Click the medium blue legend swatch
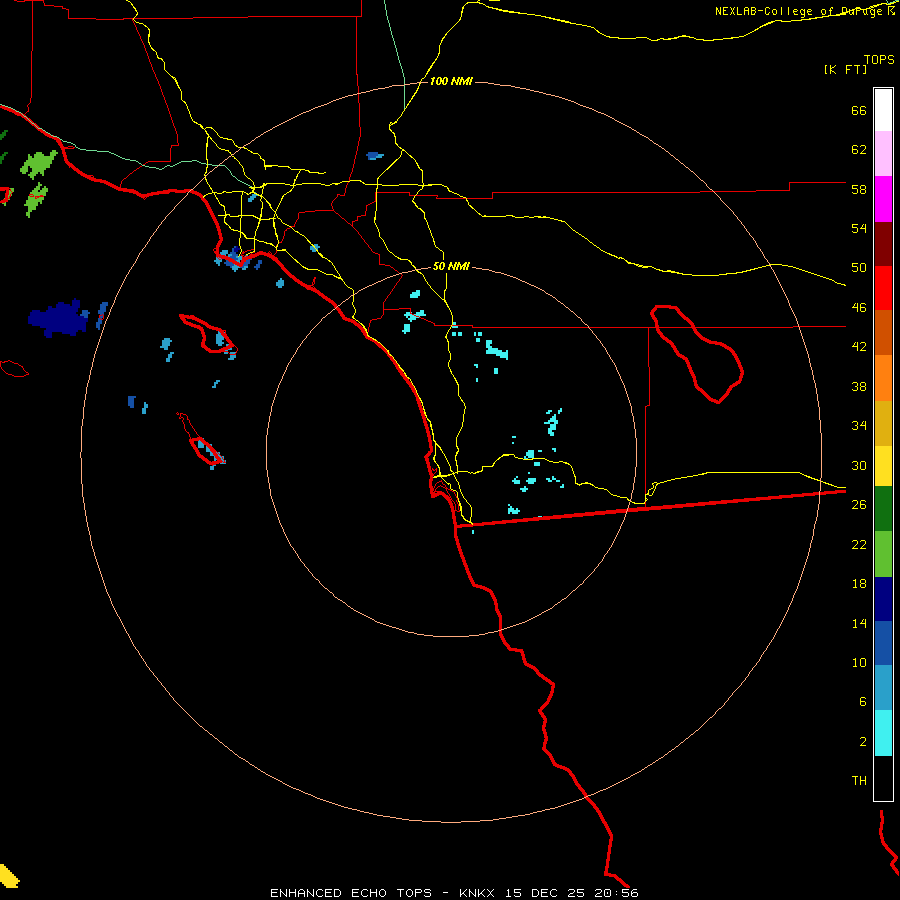 pyautogui.click(x=883, y=643)
